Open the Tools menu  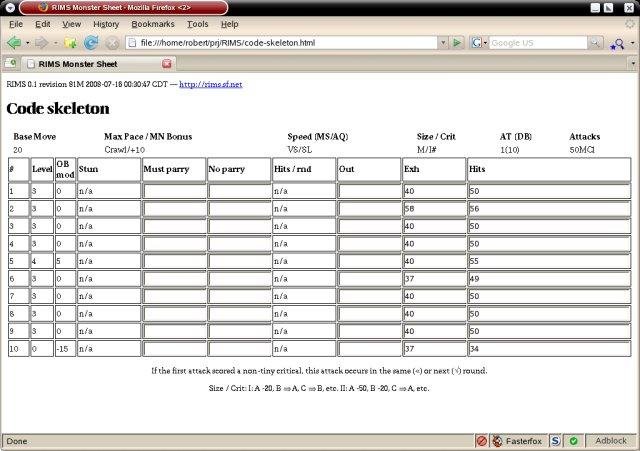click(198, 24)
